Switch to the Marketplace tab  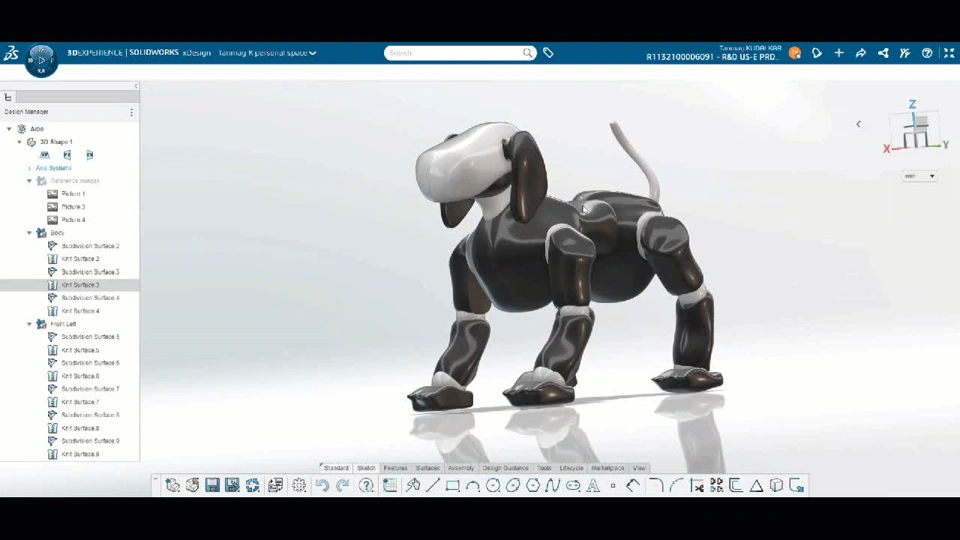click(607, 468)
